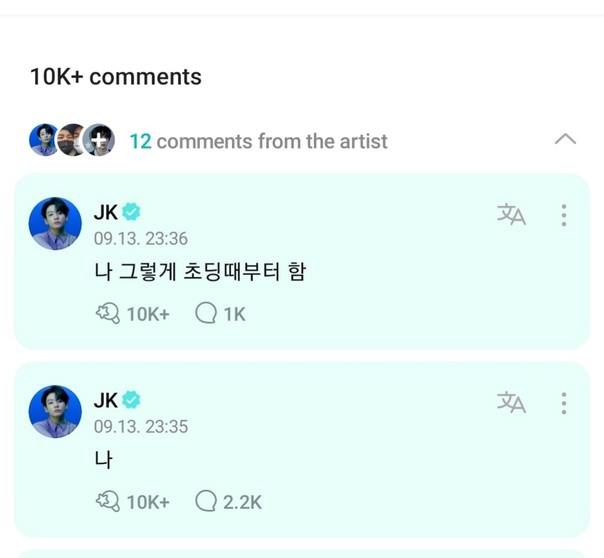This screenshot has width=604, height=558.
Task: Tap the "10K+ comments" heading
Action: click(x=115, y=77)
